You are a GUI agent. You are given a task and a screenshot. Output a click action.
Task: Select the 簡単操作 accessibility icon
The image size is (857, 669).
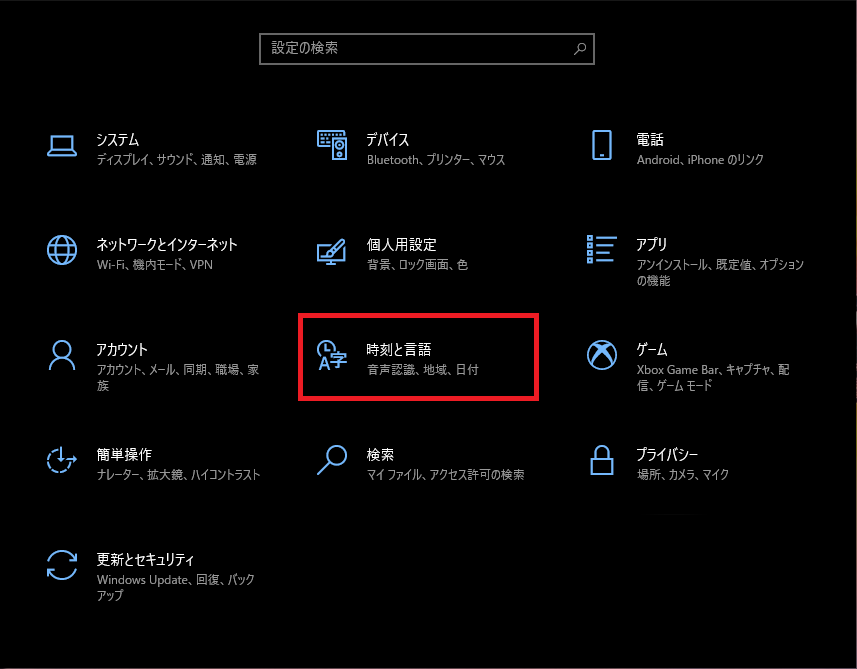[61, 460]
